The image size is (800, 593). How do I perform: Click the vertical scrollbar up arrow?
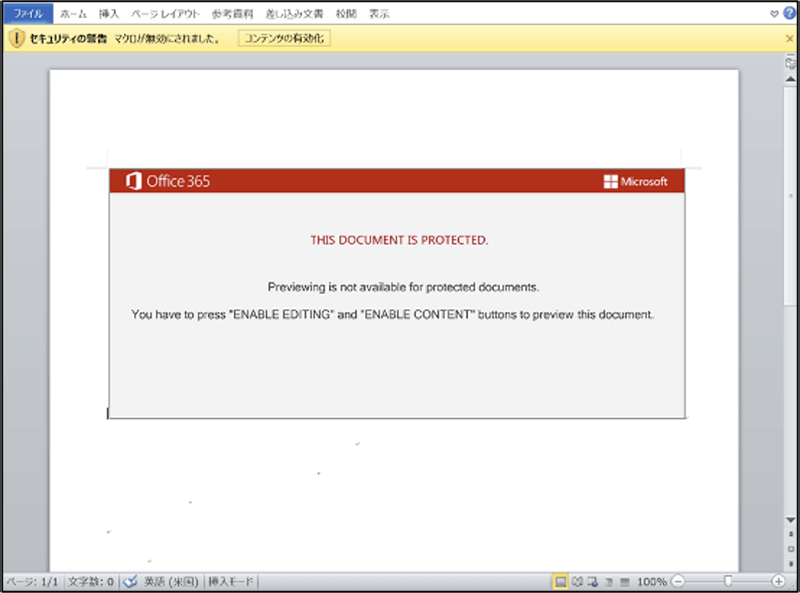[x=790, y=79]
